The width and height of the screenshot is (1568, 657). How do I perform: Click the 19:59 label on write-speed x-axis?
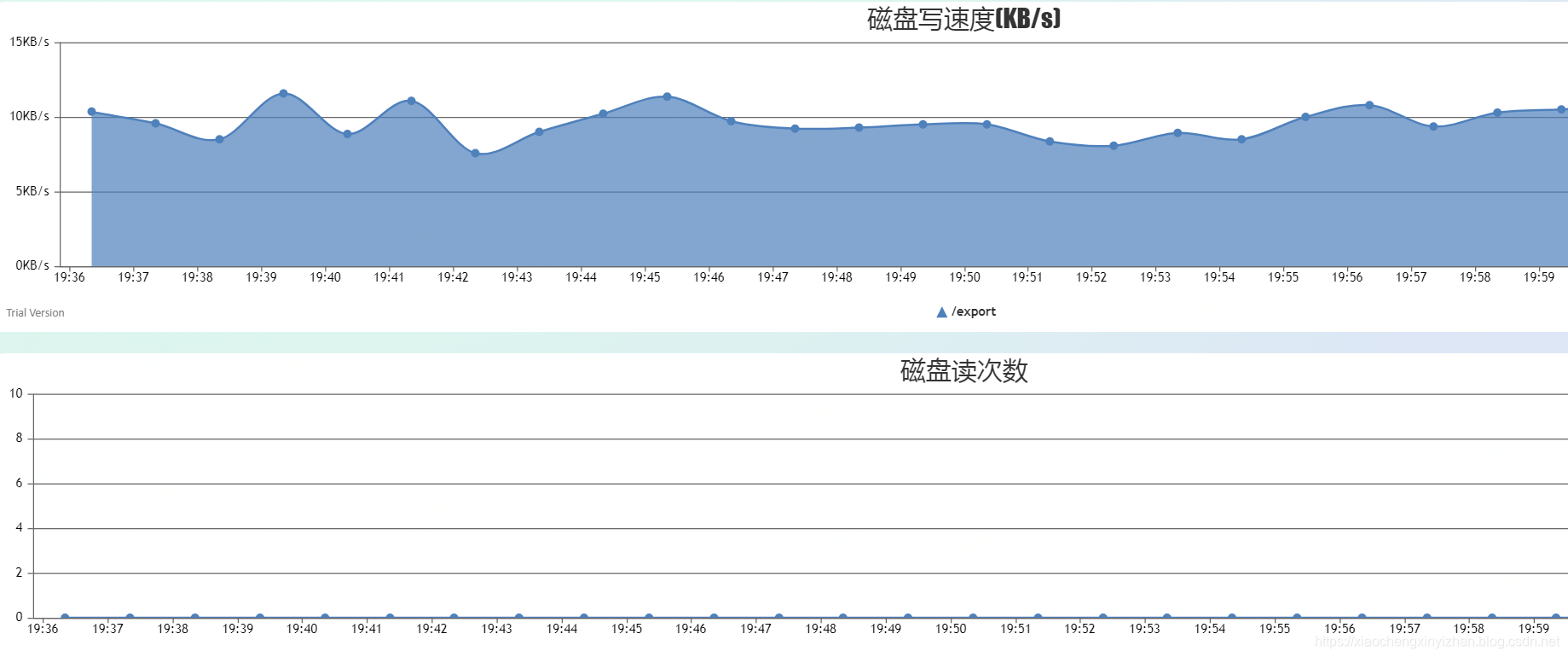click(1539, 277)
